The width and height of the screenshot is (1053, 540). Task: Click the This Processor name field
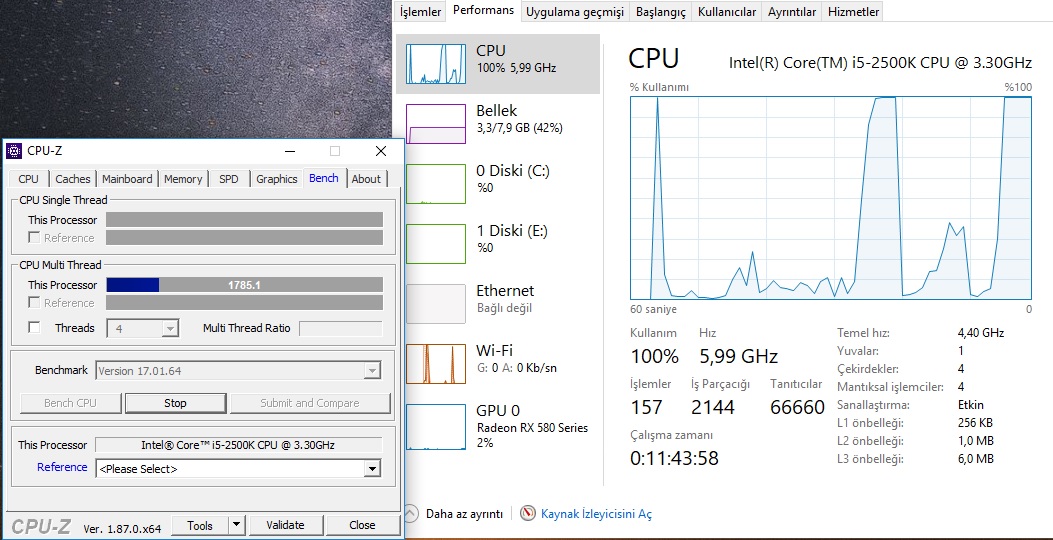click(x=238, y=445)
